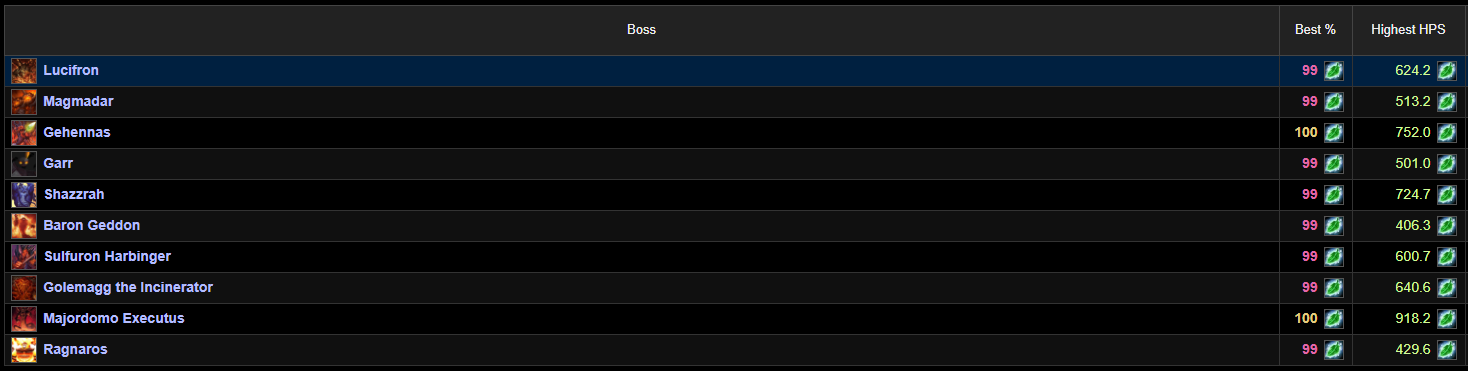Sort table by Best % column header

[1316, 30]
